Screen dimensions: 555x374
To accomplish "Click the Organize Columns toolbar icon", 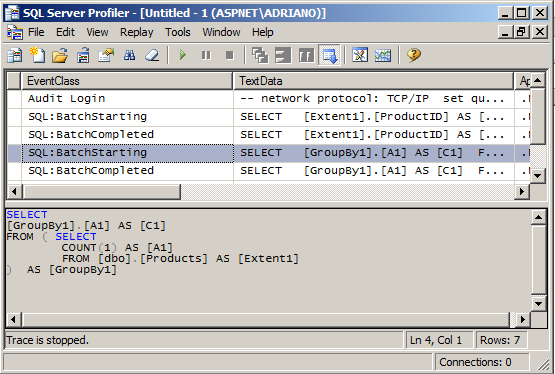I will point(260,56).
